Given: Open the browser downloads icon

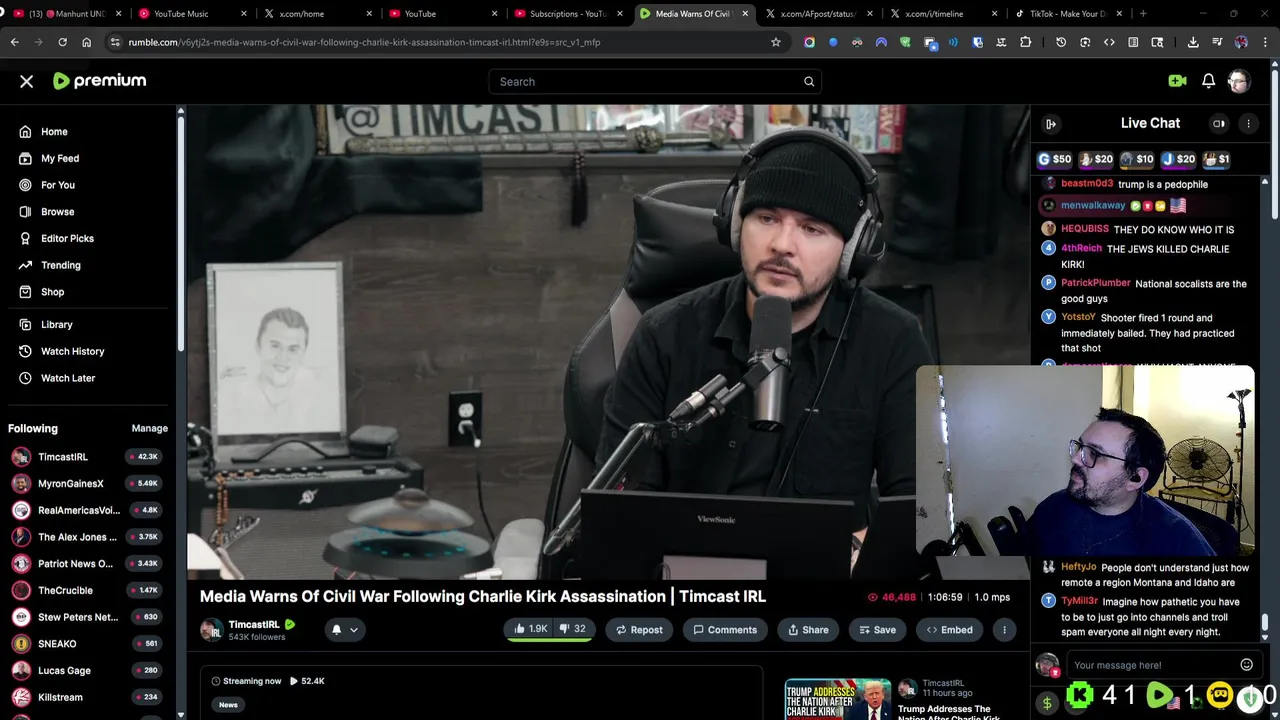Looking at the screenshot, I should (x=1193, y=42).
